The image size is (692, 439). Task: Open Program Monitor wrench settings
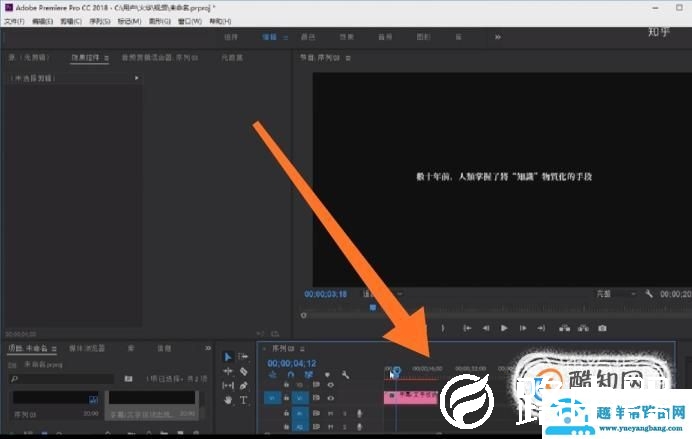click(649, 294)
